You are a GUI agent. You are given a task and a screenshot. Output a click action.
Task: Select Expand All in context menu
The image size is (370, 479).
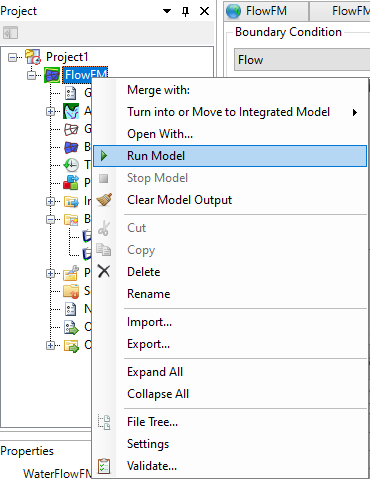155,372
